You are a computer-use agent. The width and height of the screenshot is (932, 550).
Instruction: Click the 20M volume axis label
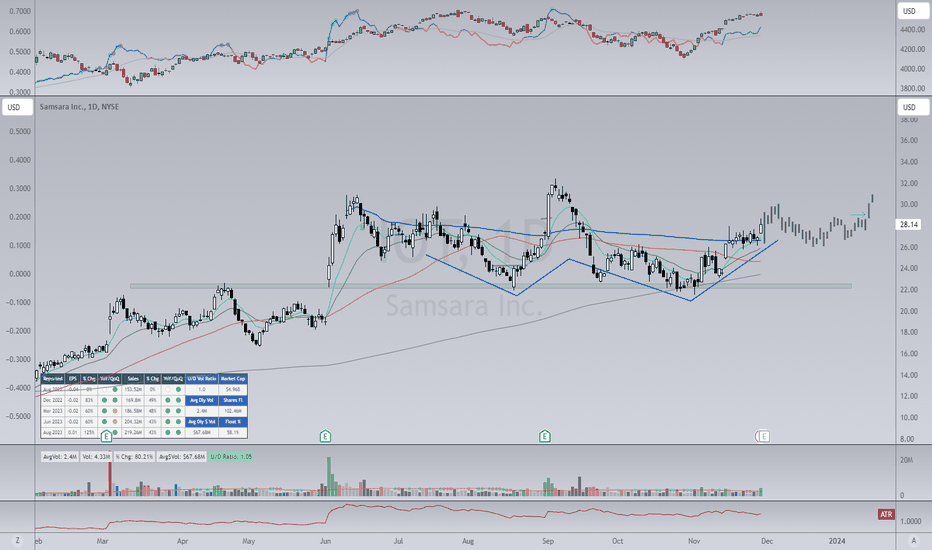tap(906, 460)
